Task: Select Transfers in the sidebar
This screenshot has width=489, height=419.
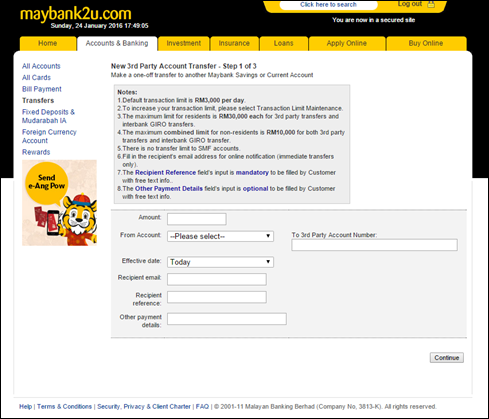Action: (x=38, y=100)
